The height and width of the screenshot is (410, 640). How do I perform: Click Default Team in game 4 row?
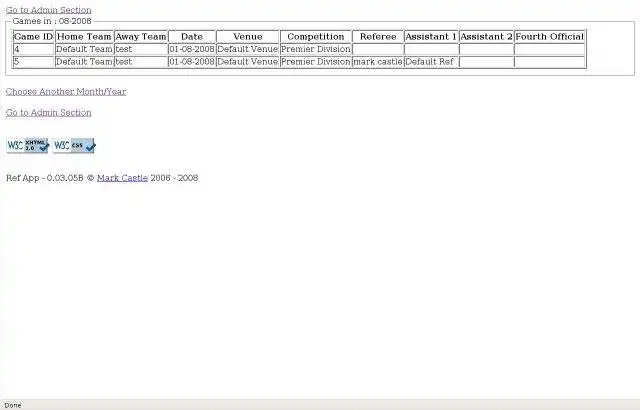(84, 49)
